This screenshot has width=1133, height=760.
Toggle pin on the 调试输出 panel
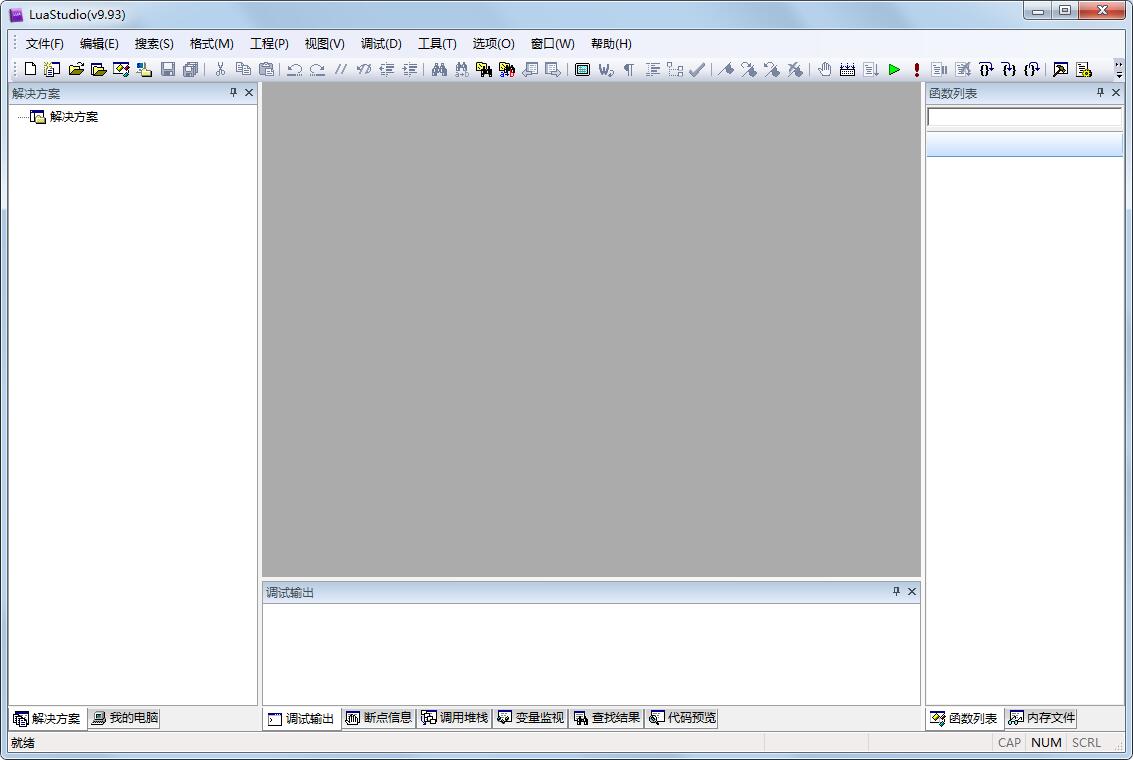pyautogui.click(x=896, y=591)
